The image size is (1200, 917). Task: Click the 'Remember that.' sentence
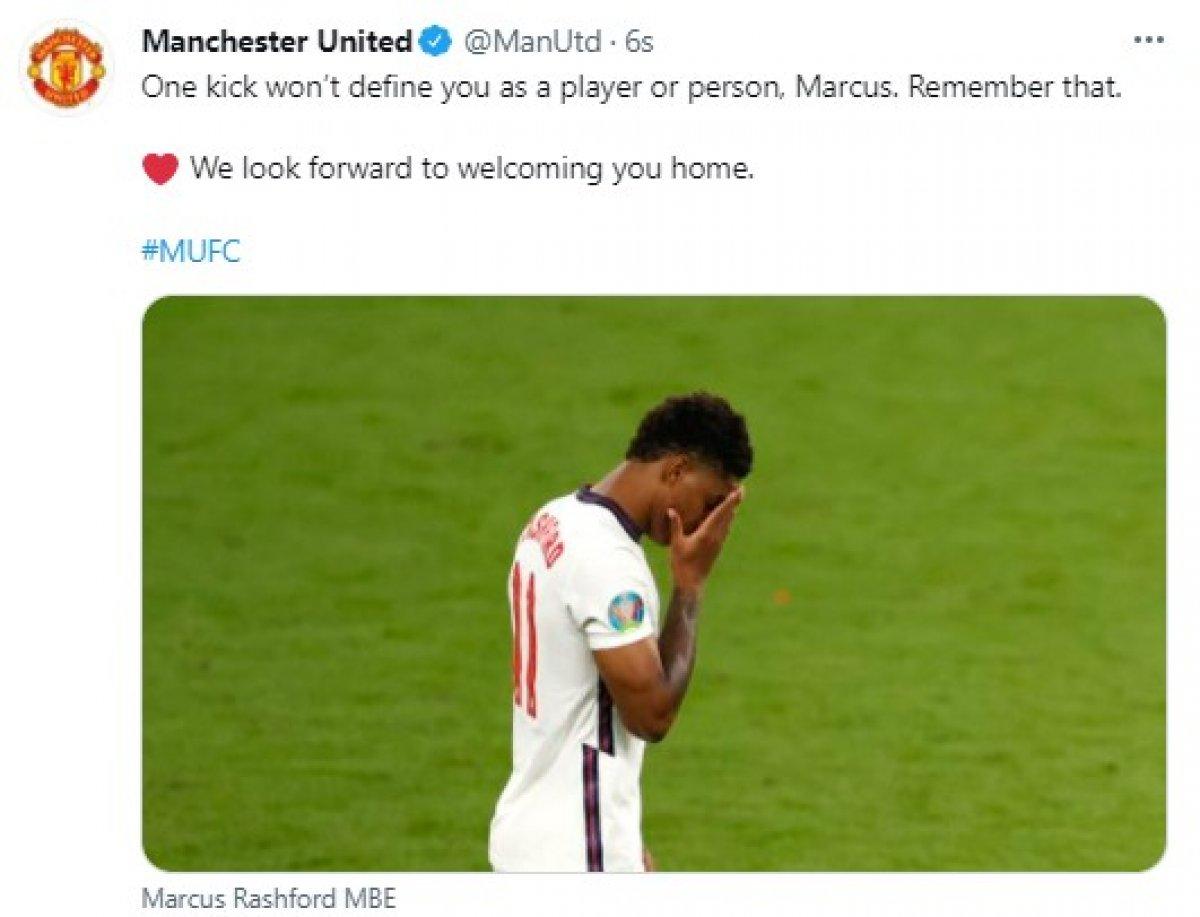click(x=1015, y=87)
